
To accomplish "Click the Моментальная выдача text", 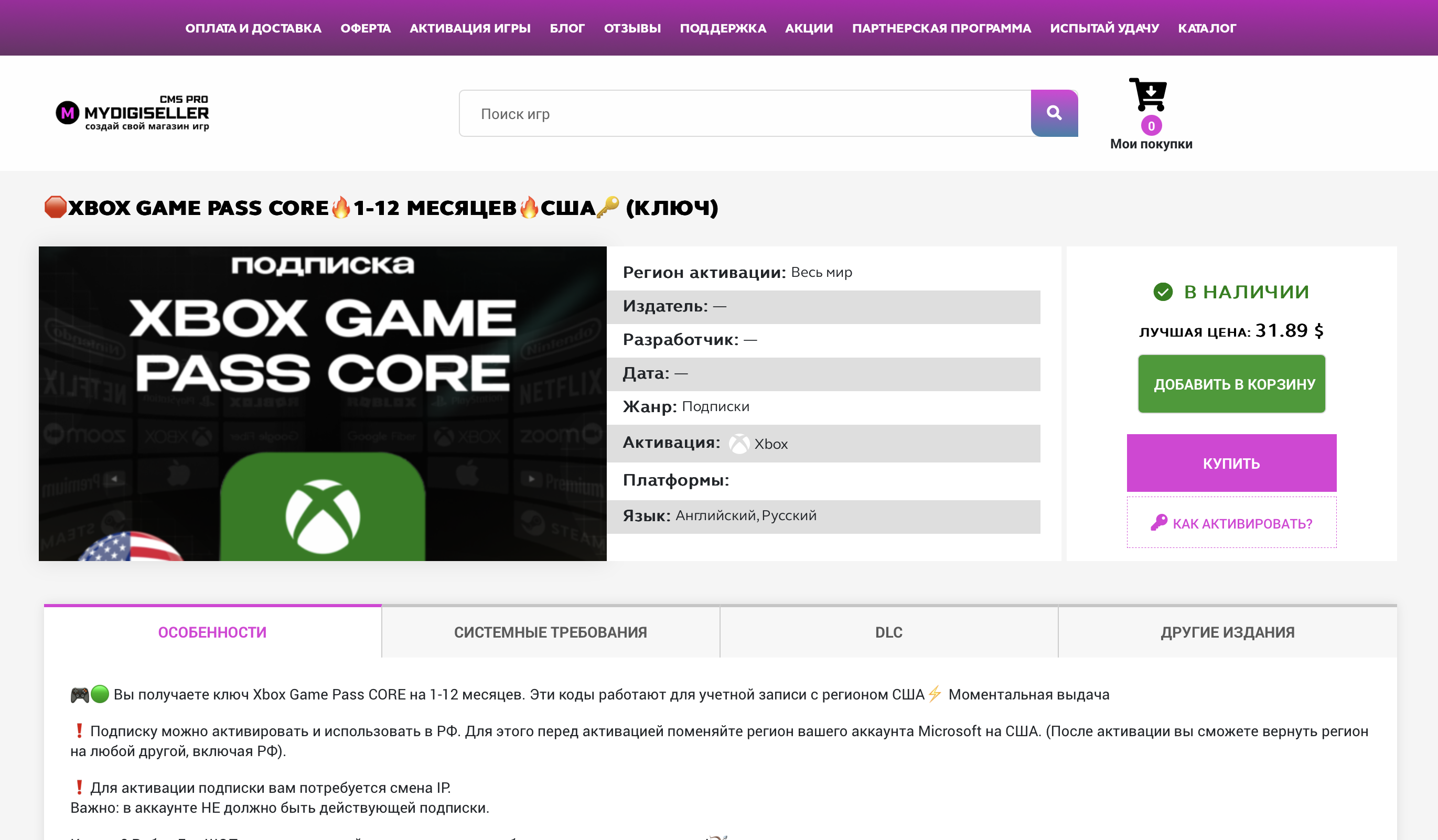I will (1029, 694).
